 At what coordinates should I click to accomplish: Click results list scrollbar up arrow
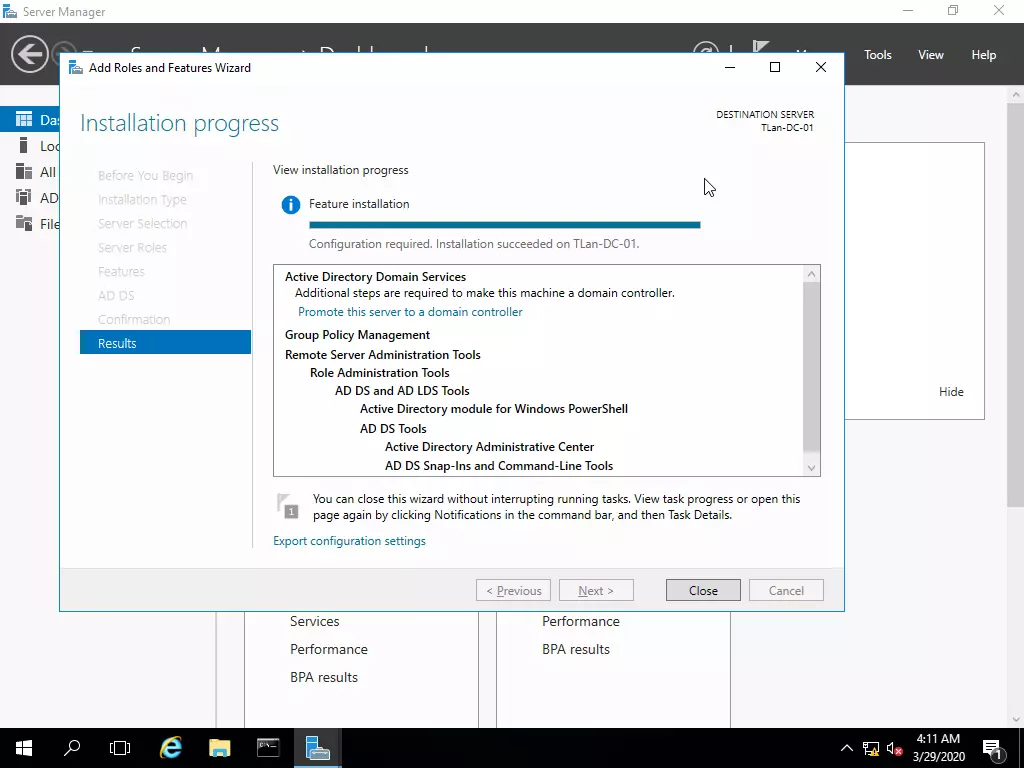(811, 274)
